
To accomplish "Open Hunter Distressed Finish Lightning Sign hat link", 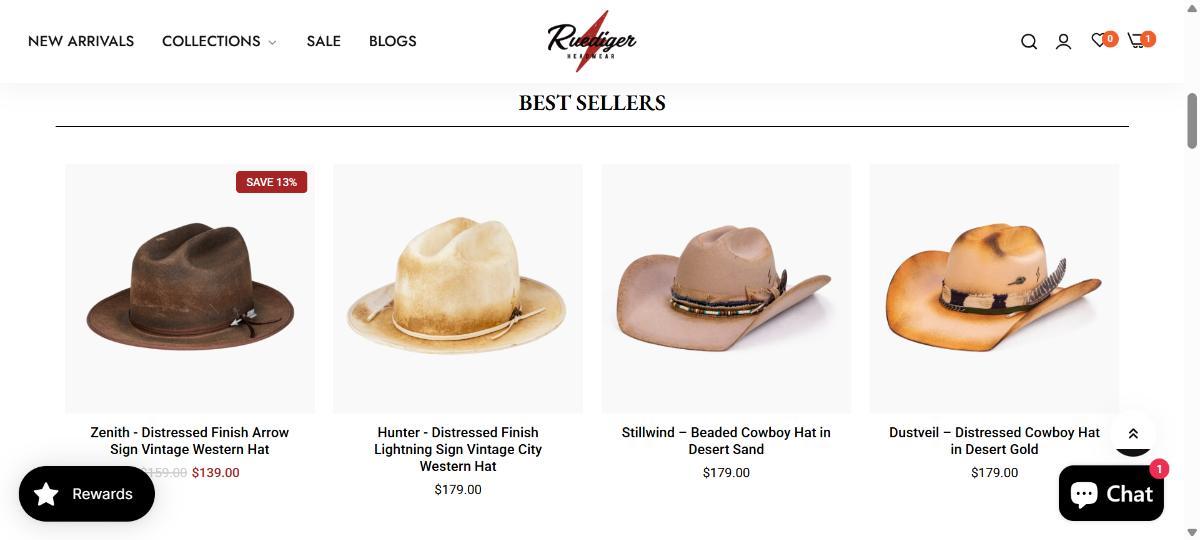I will [458, 449].
